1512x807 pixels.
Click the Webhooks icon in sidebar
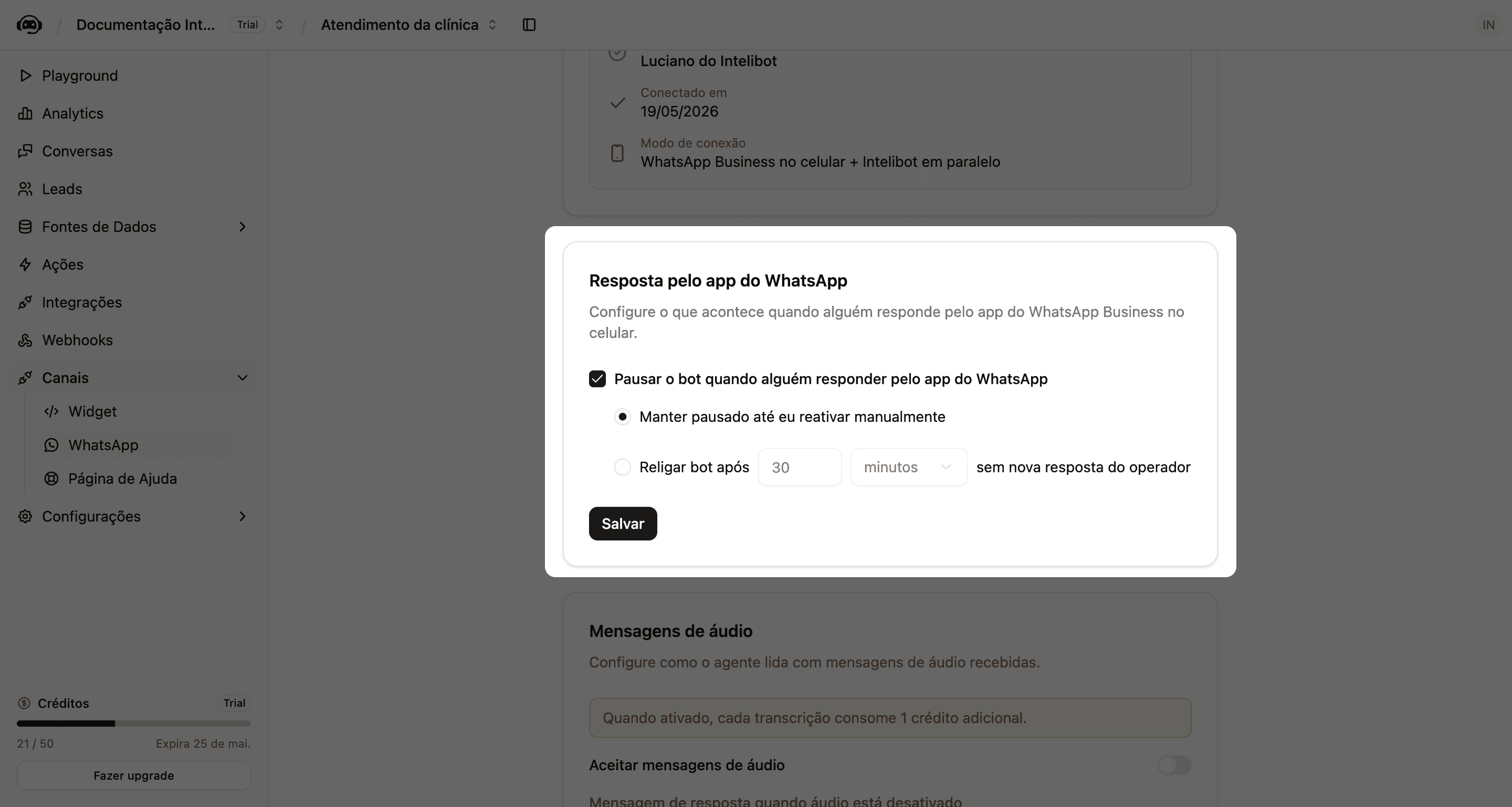[x=25, y=340]
